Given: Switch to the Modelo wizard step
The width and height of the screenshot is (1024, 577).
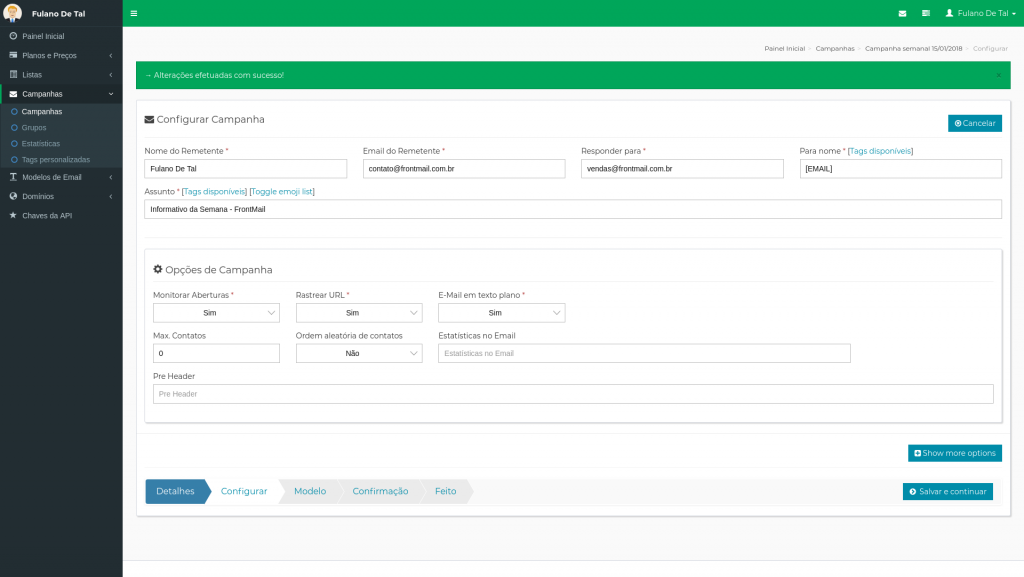Looking at the screenshot, I should coord(309,491).
